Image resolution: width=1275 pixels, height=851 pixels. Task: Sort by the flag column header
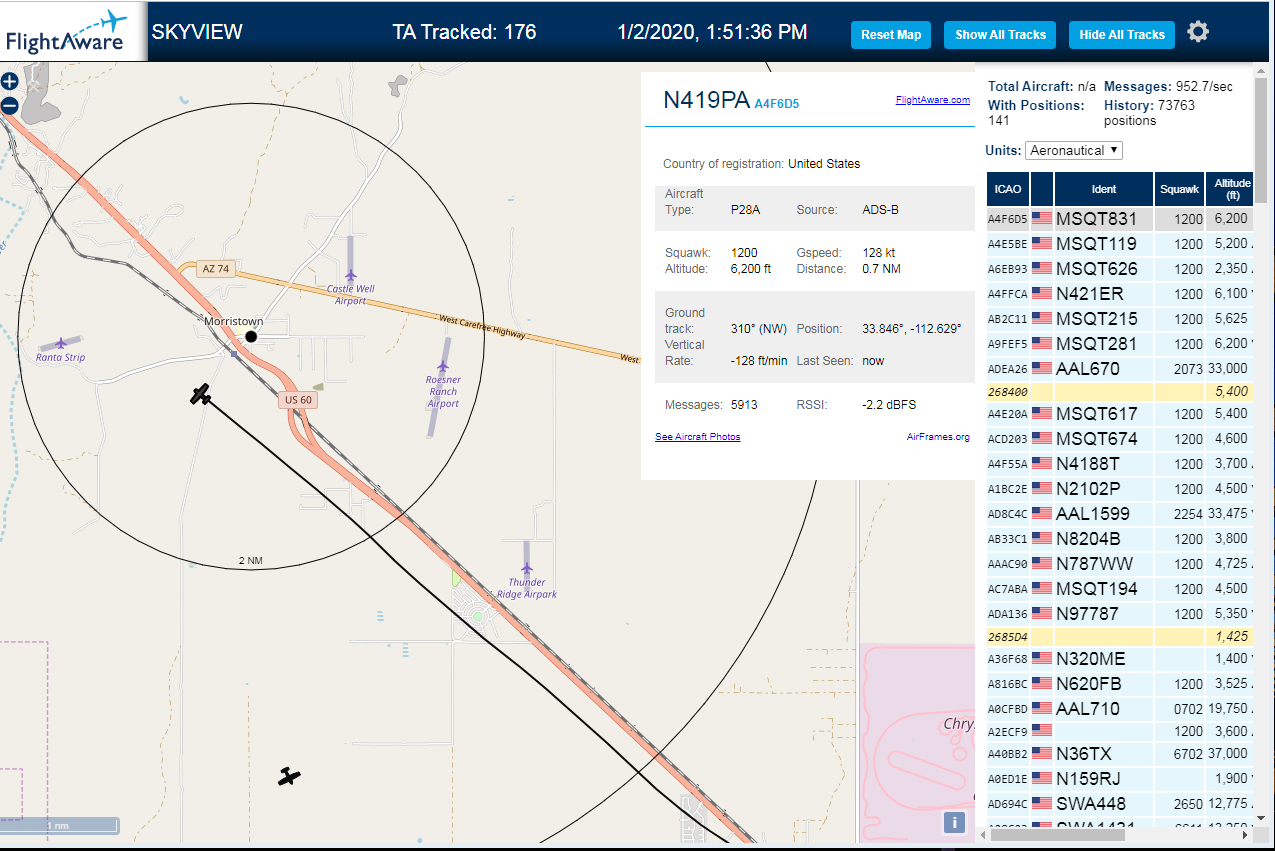[x=1042, y=188]
